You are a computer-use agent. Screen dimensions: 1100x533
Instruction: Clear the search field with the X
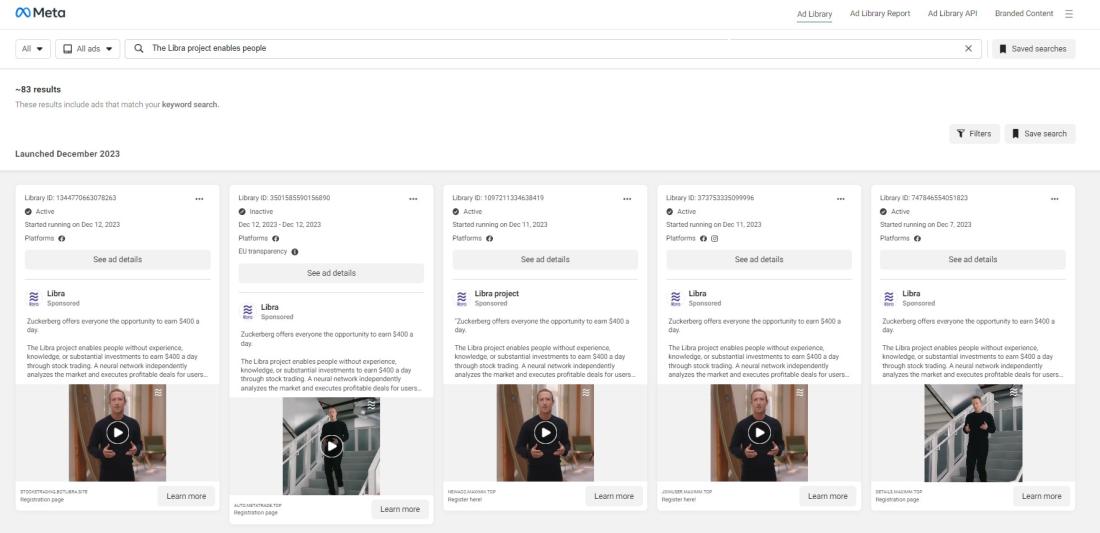968,48
